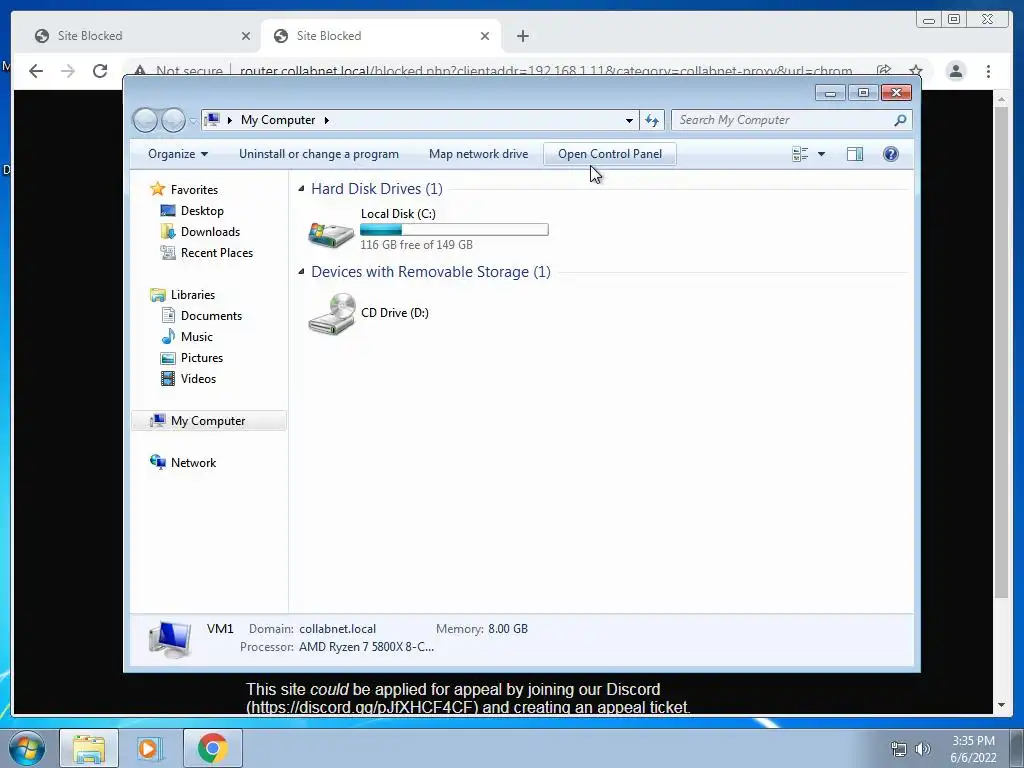
Task: Click the Windows Explorer taskbar icon
Action: point(89,748)
